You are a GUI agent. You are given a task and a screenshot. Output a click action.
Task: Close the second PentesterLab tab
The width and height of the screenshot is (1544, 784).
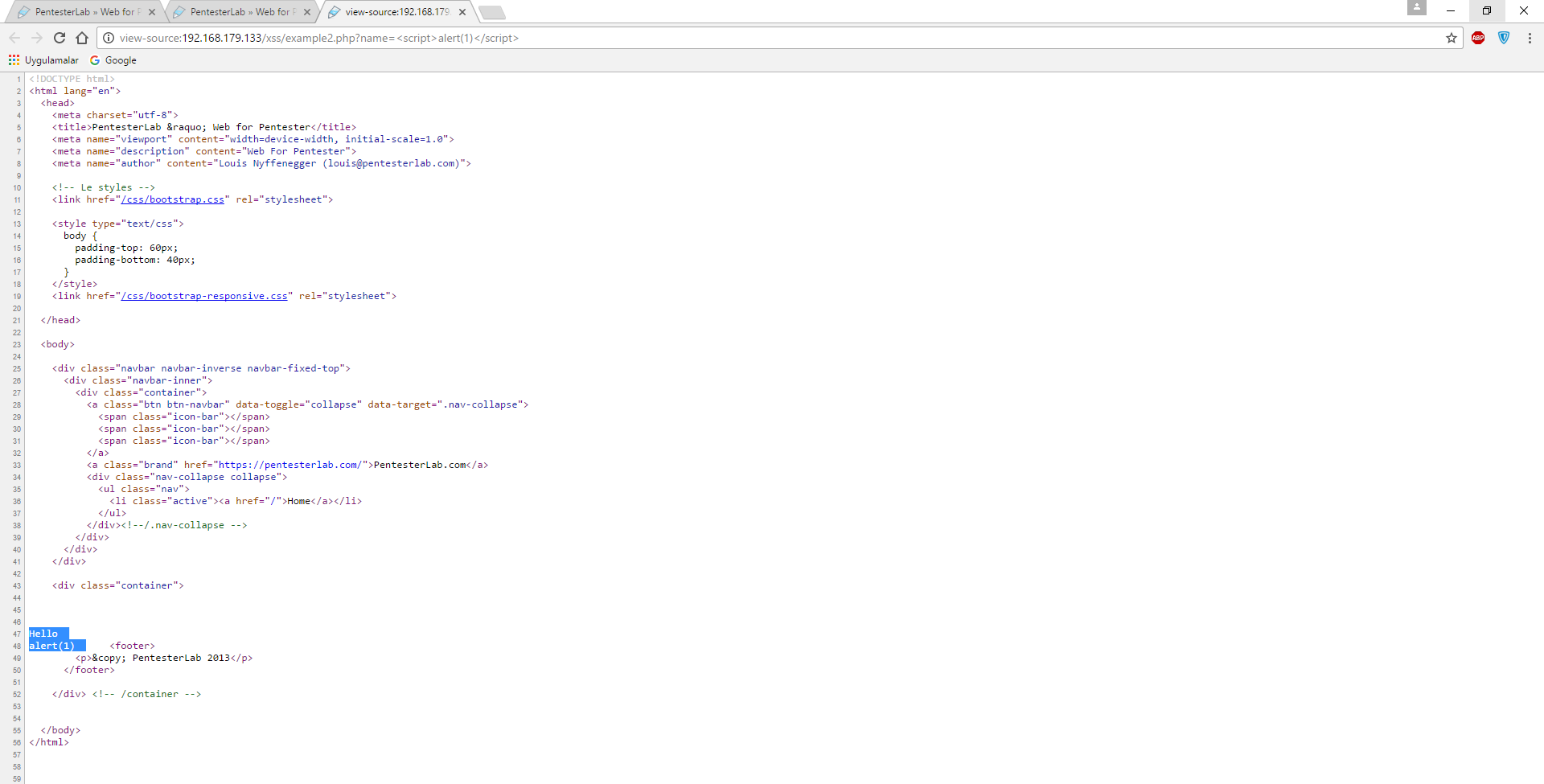307,12
